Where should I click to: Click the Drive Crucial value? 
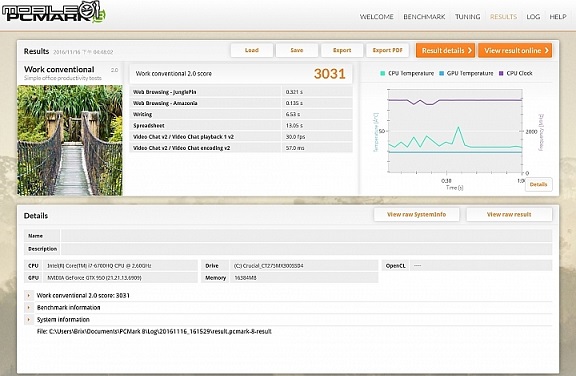[304, 265]
